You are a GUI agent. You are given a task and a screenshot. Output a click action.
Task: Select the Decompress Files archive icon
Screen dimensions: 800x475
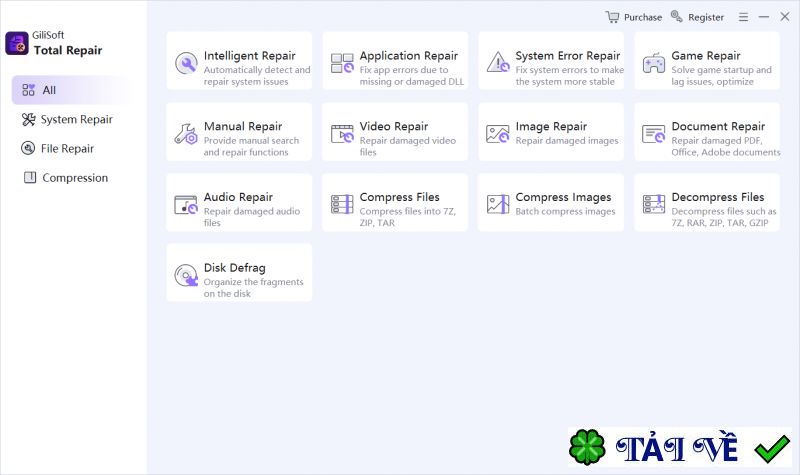click(x=654, y=204)
